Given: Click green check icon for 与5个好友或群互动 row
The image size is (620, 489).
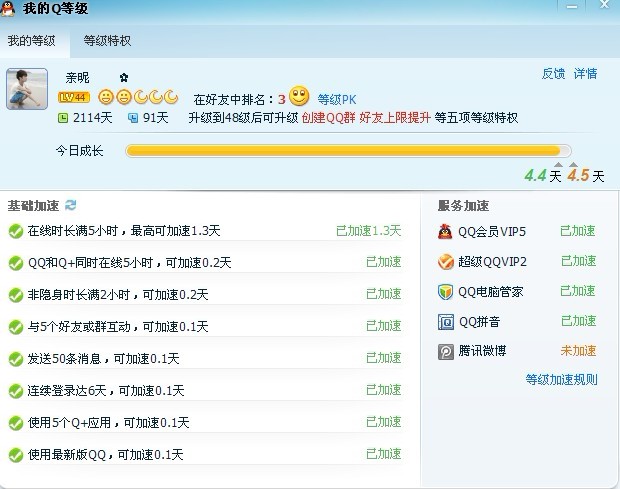Looking at the screenshot, I should pos(16,327).
